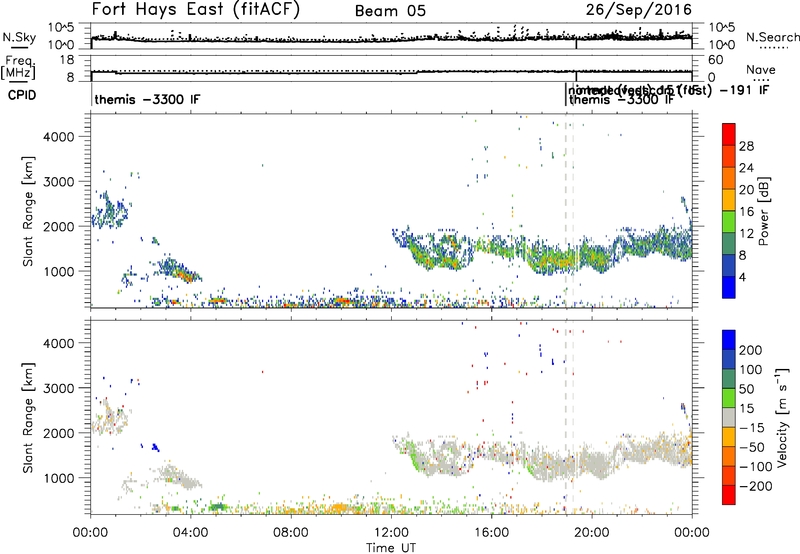
Task: Click the '16' label on the Power colorbar
Action: pos(746,212)
